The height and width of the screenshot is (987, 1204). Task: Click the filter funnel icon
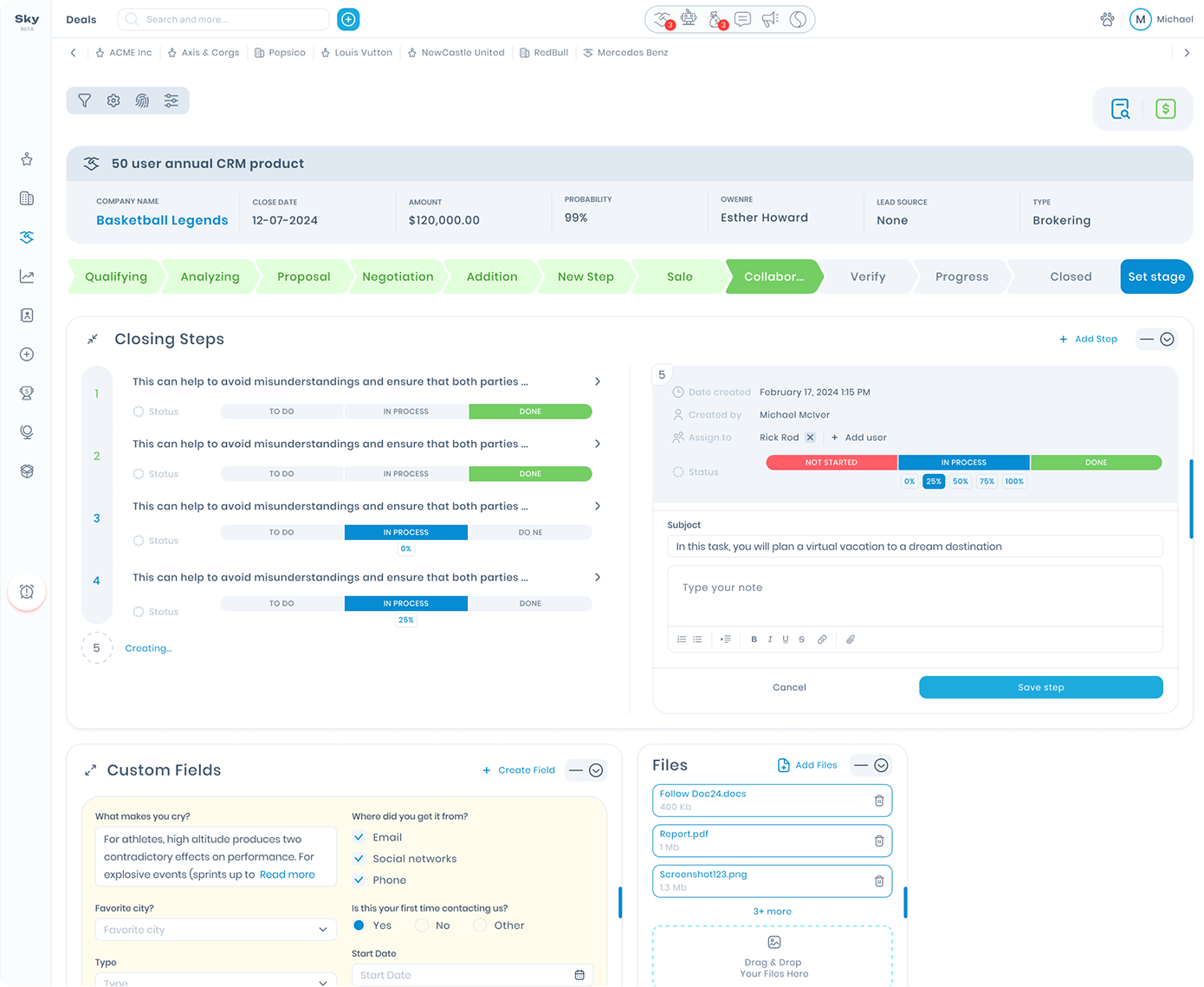(85, 101)
